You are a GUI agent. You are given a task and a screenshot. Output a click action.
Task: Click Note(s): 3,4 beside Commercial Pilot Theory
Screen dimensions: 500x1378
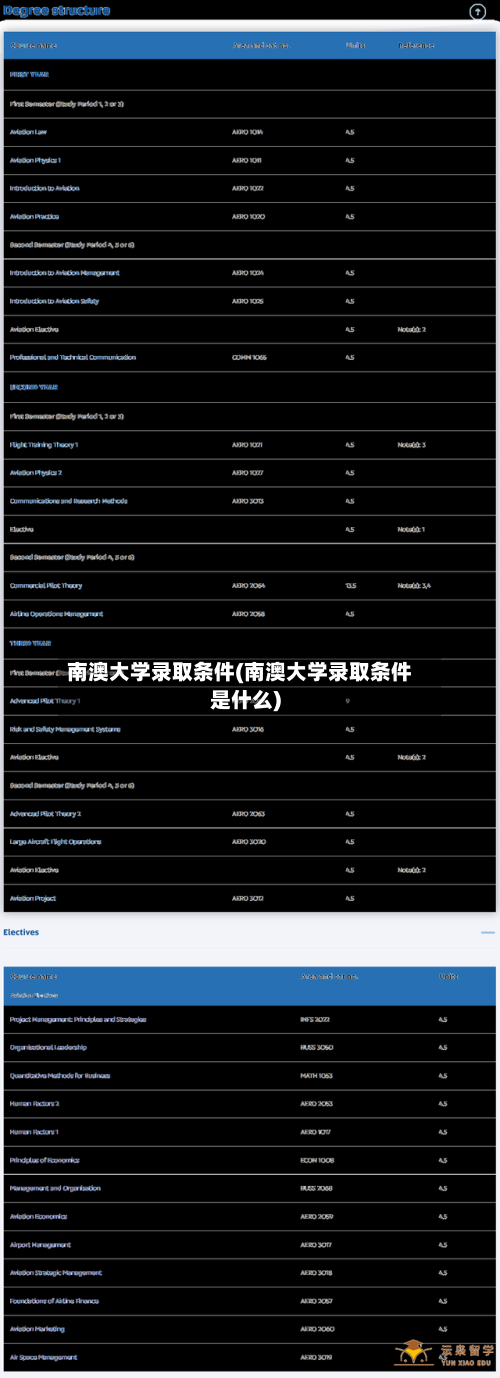(414, 586)
